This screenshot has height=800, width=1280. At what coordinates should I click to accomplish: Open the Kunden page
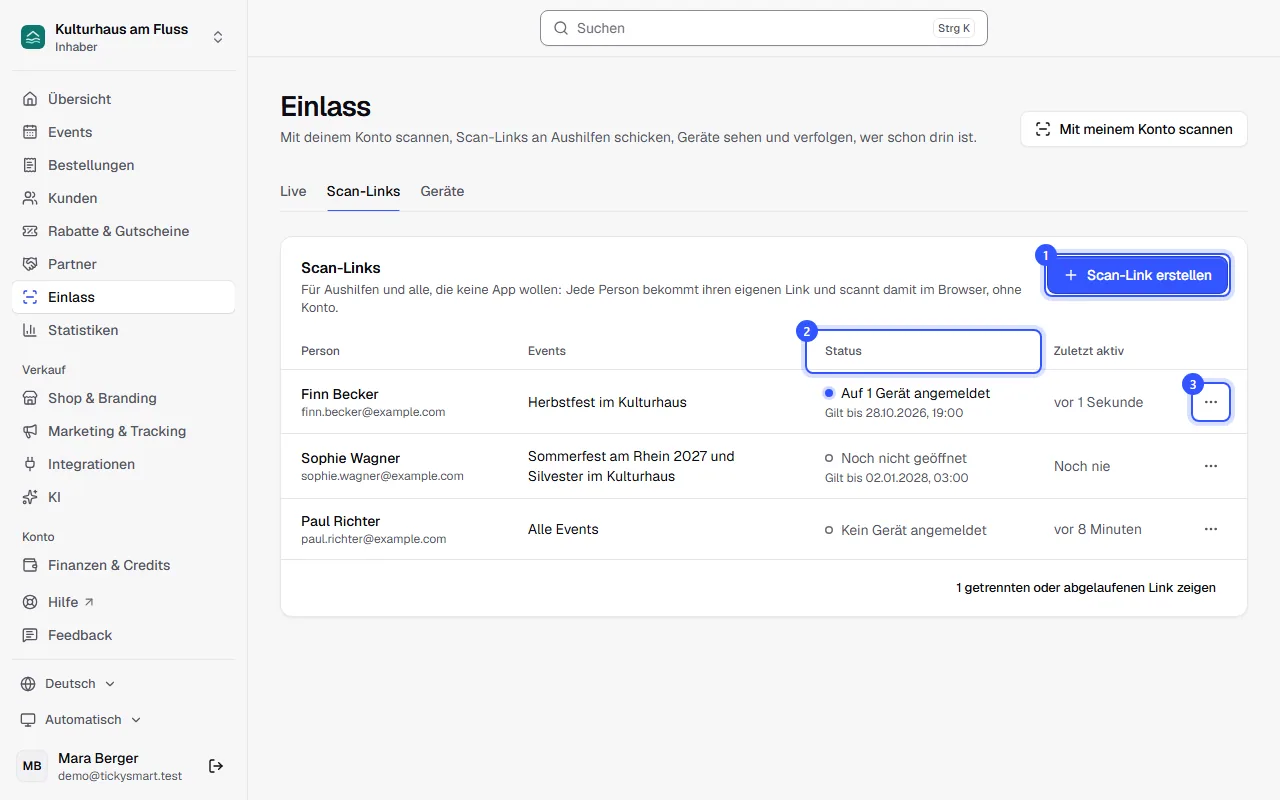pyautogui.click(x=124, y=198)
